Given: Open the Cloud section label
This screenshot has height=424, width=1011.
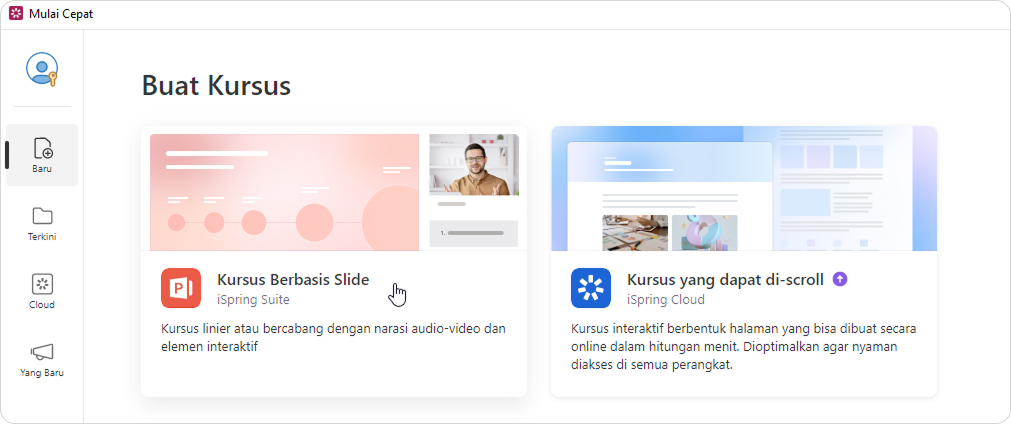Looking at the screenshot, I should tap(42, 305).
